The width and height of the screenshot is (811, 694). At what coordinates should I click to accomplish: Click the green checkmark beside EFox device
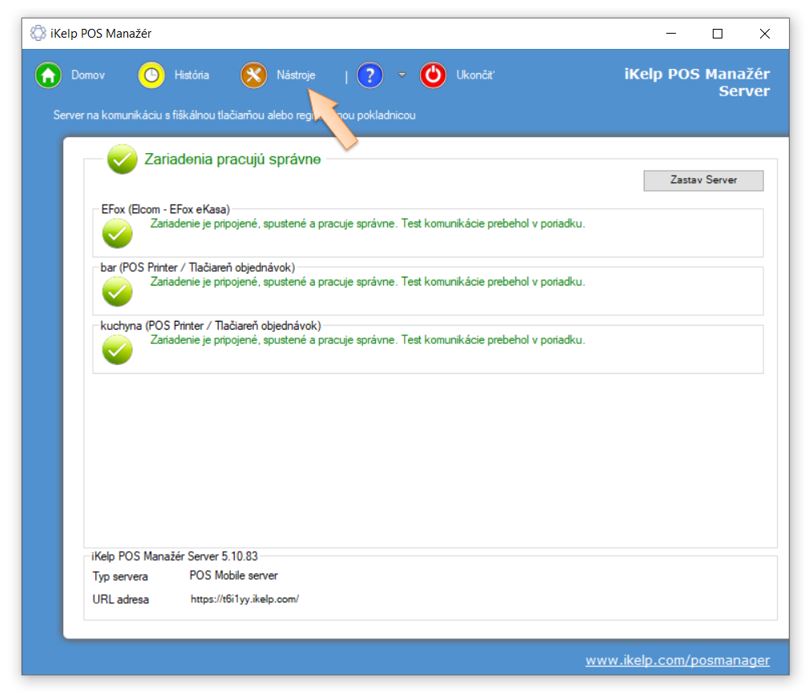coord(118,233)
